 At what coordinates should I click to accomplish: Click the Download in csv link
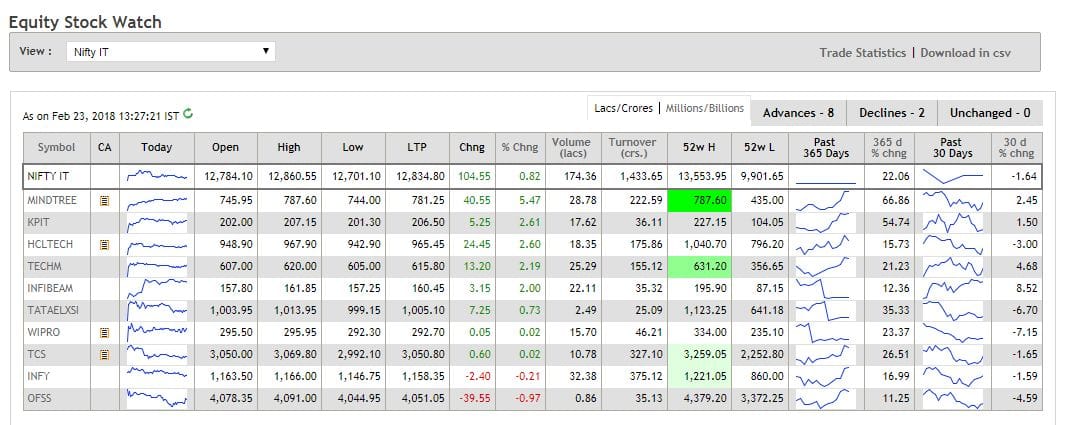click(x=965, y=53)
